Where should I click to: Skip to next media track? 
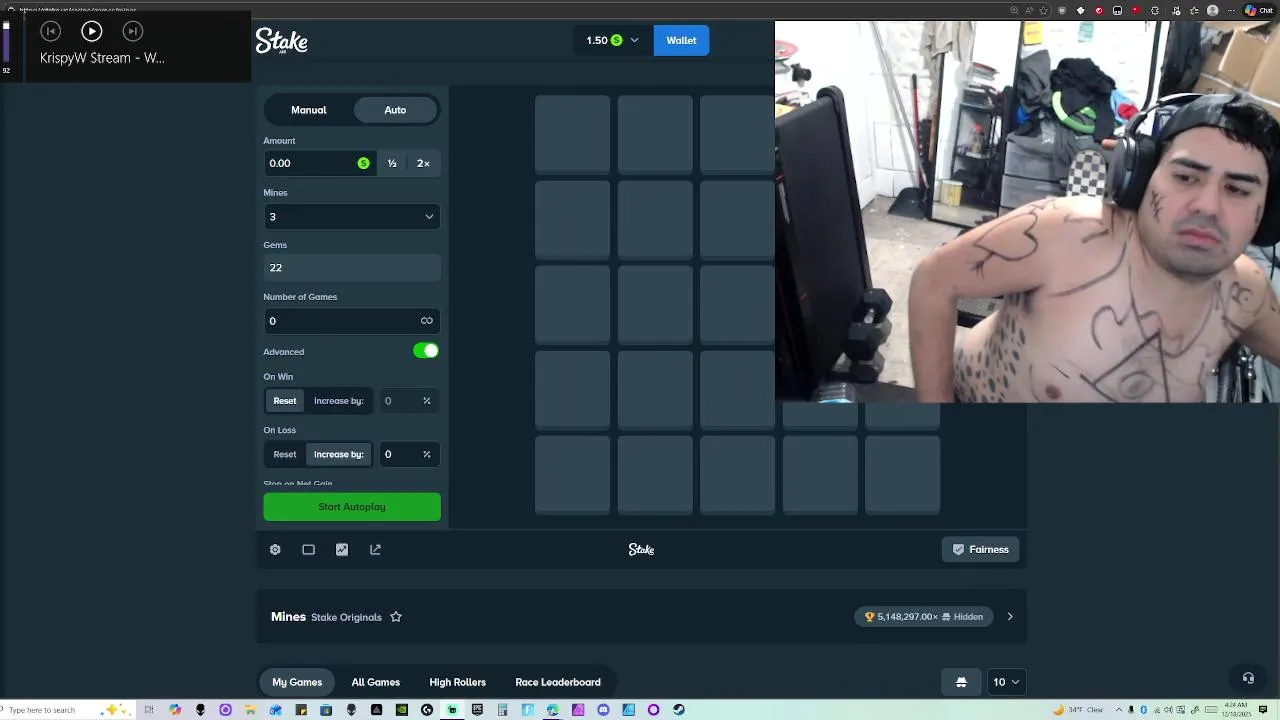132,32
